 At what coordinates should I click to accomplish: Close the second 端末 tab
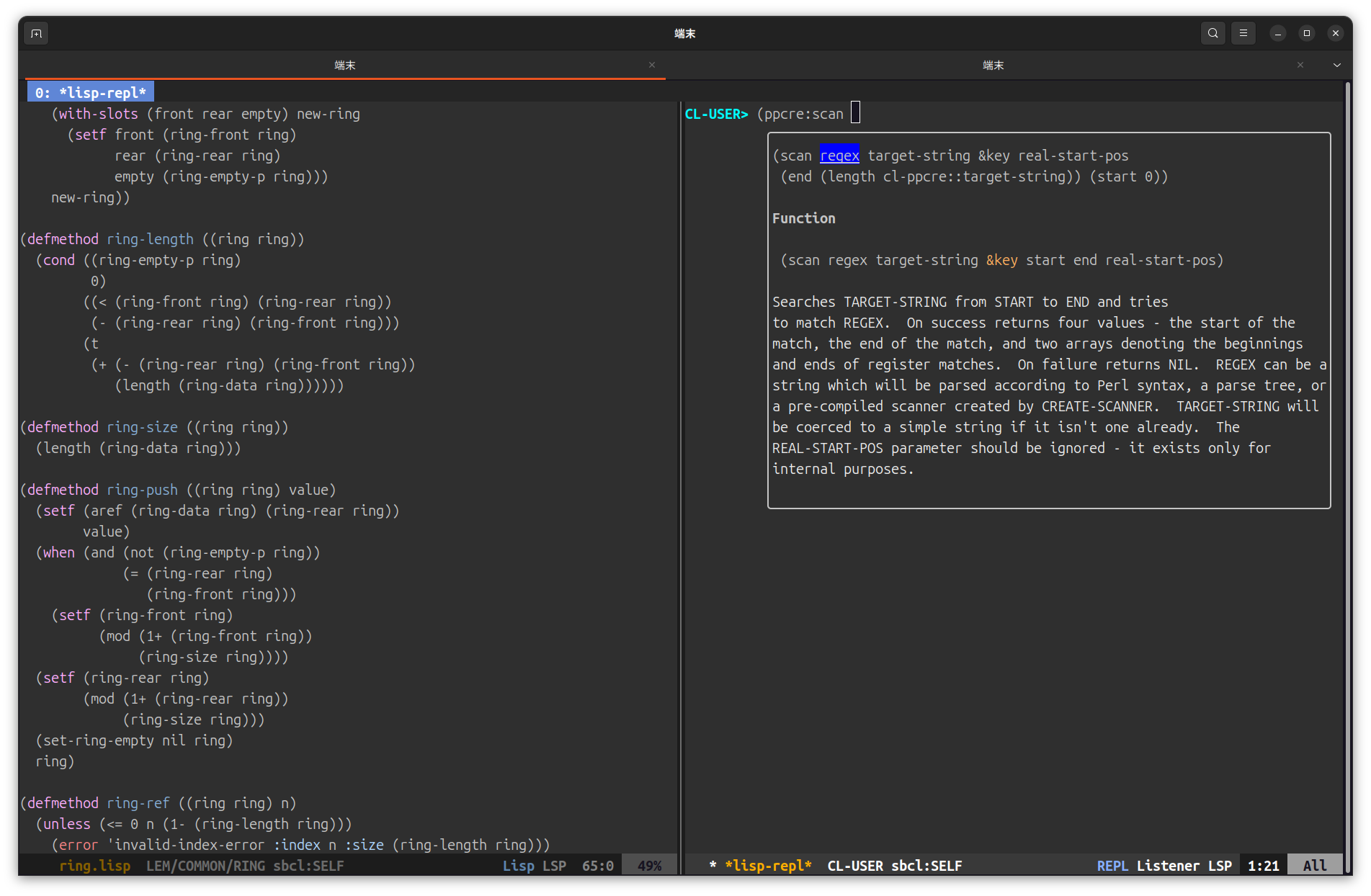[1300, 65]
